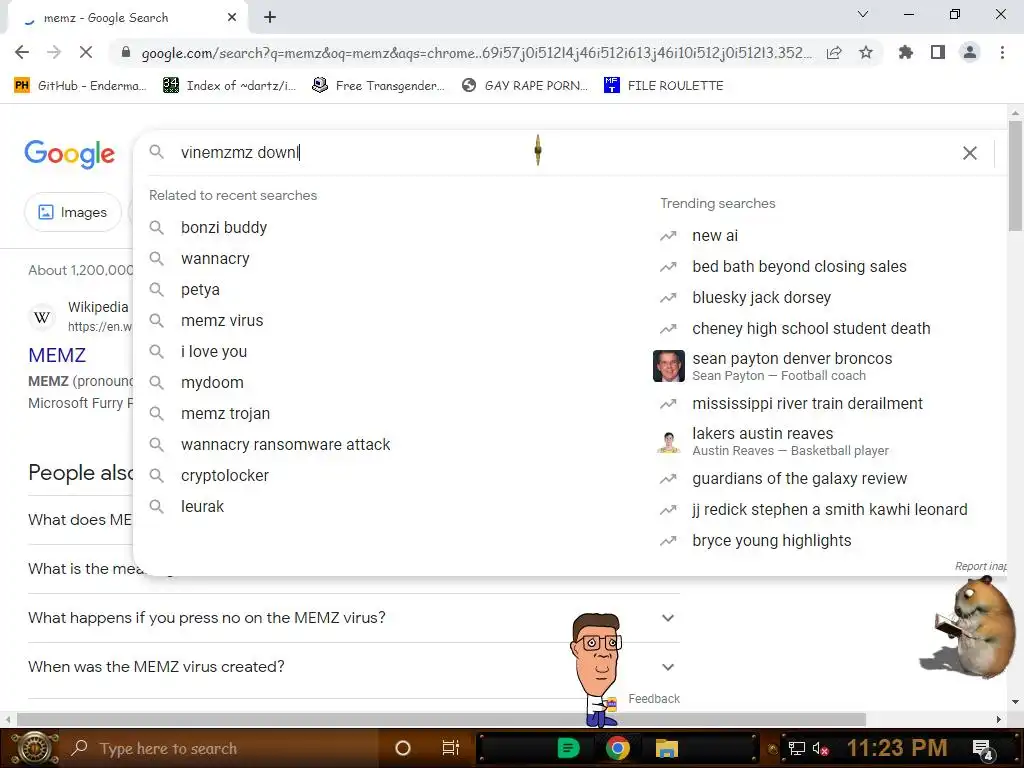Open GitHub Enderman bookmark
The width and height of the screenshot is (1024, 768).
(80, 86)
